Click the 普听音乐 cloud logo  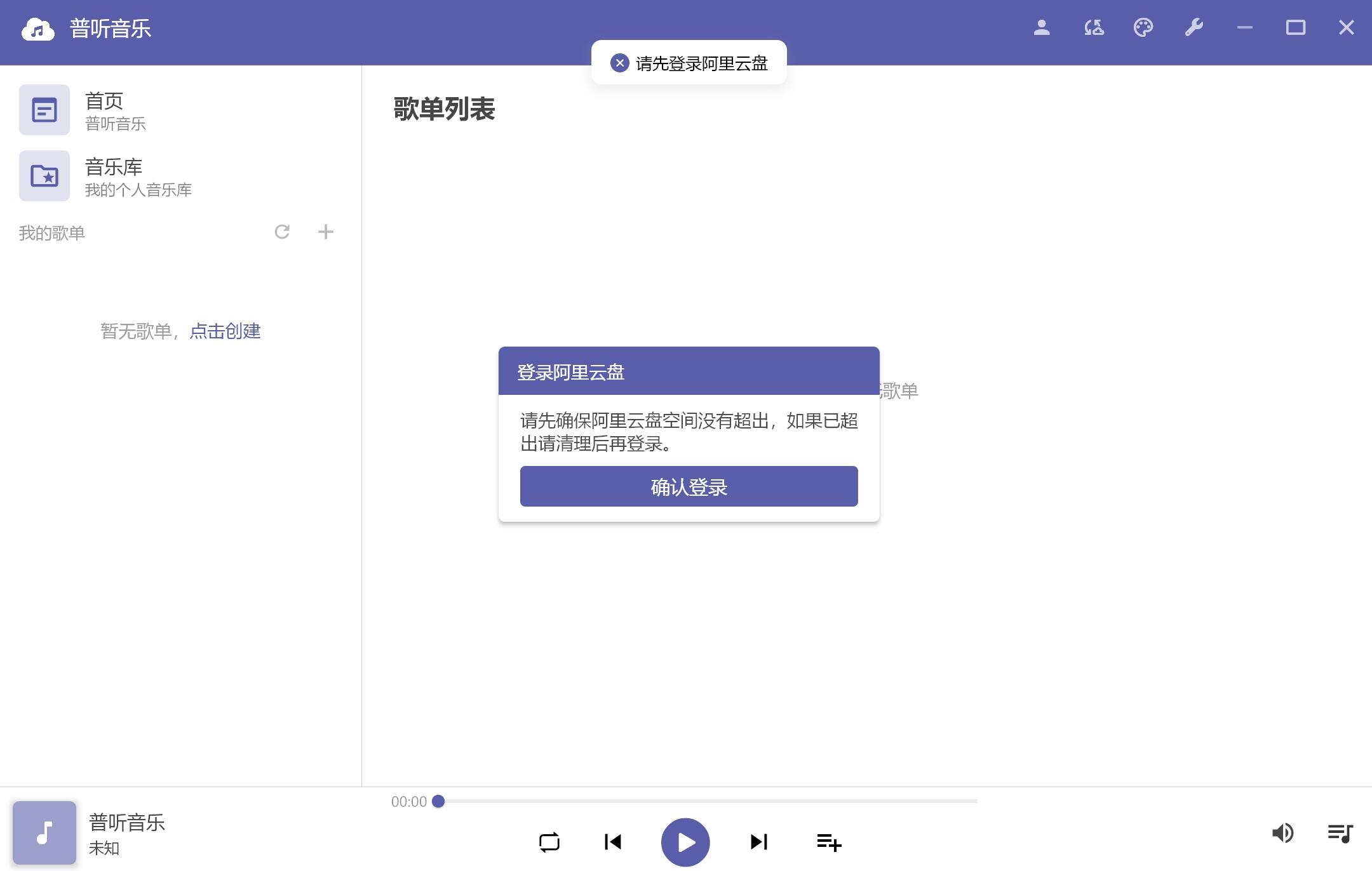pos(38,29)
